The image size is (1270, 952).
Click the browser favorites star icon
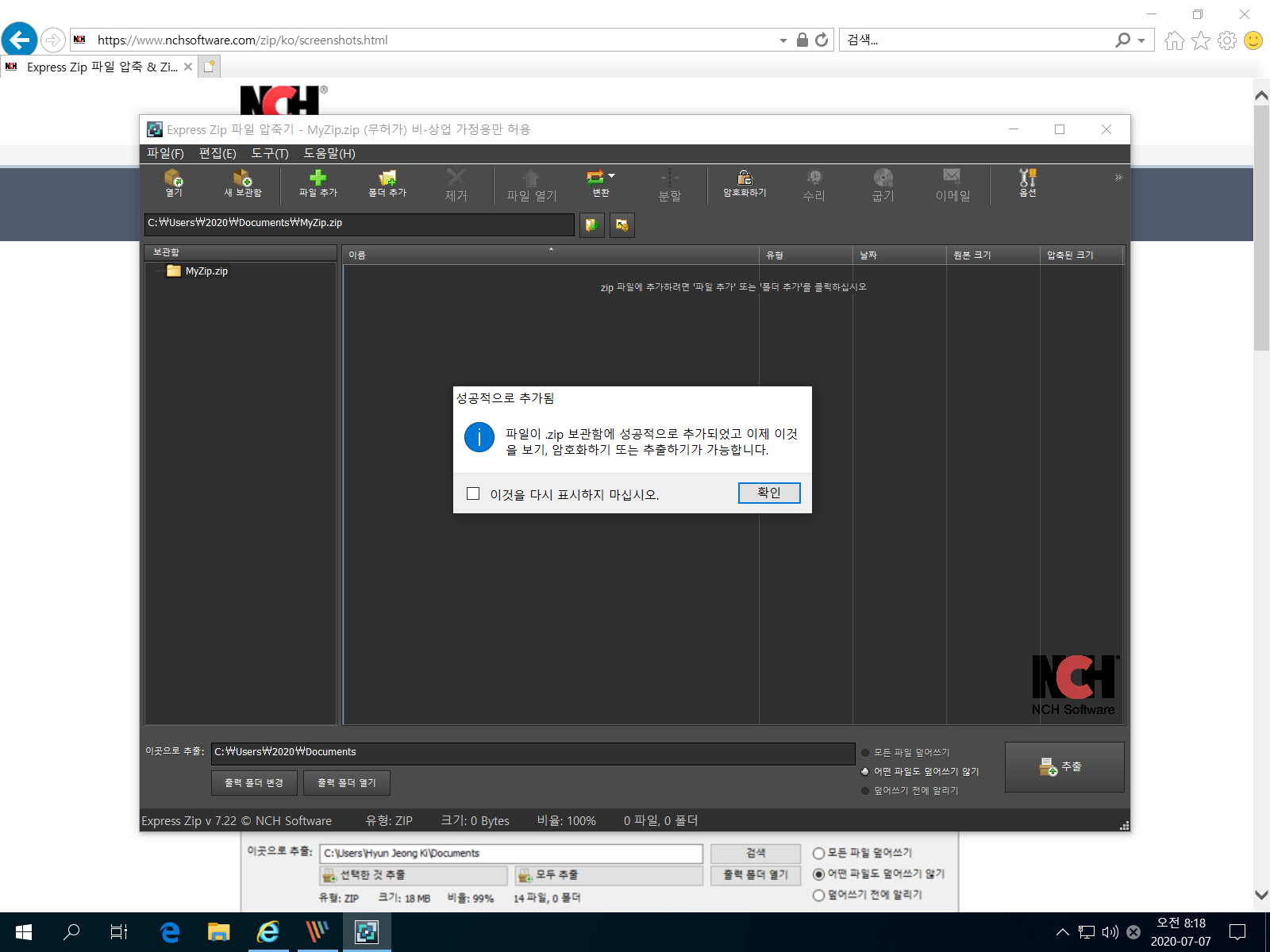[x=1201, y=40]
